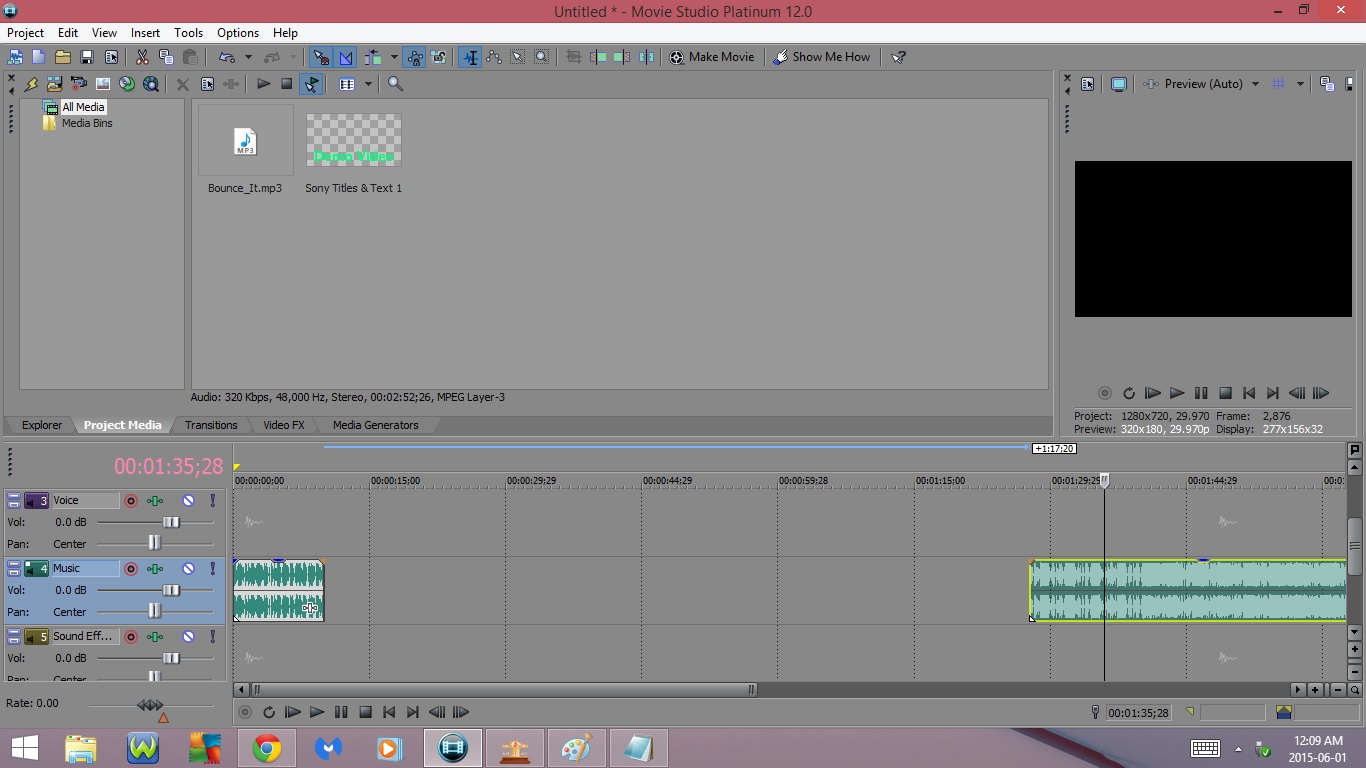
Task: Open the Options menu
Action: coord(238,33)
